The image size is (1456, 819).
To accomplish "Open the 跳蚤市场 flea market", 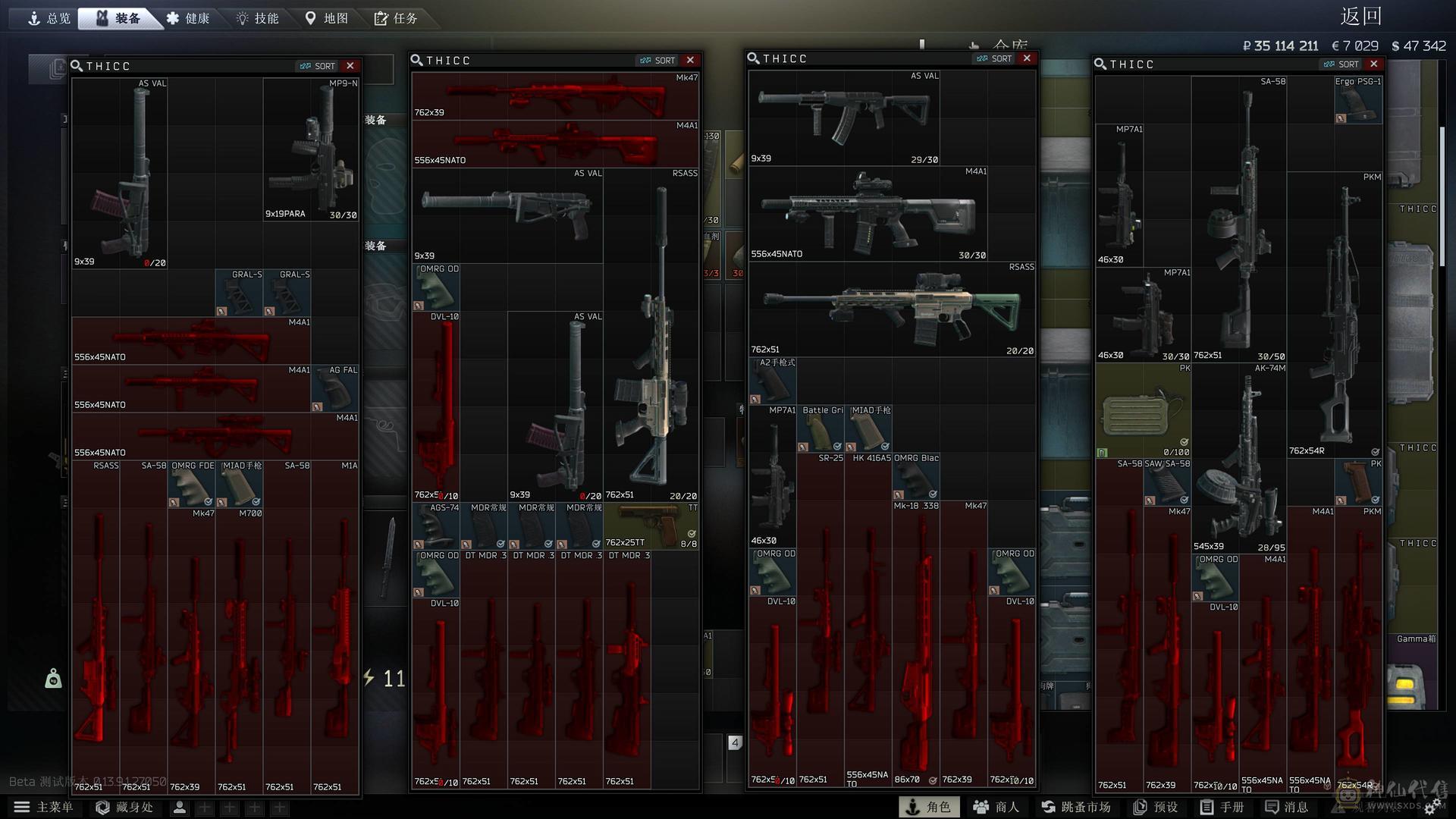I will click(1076, 807).
